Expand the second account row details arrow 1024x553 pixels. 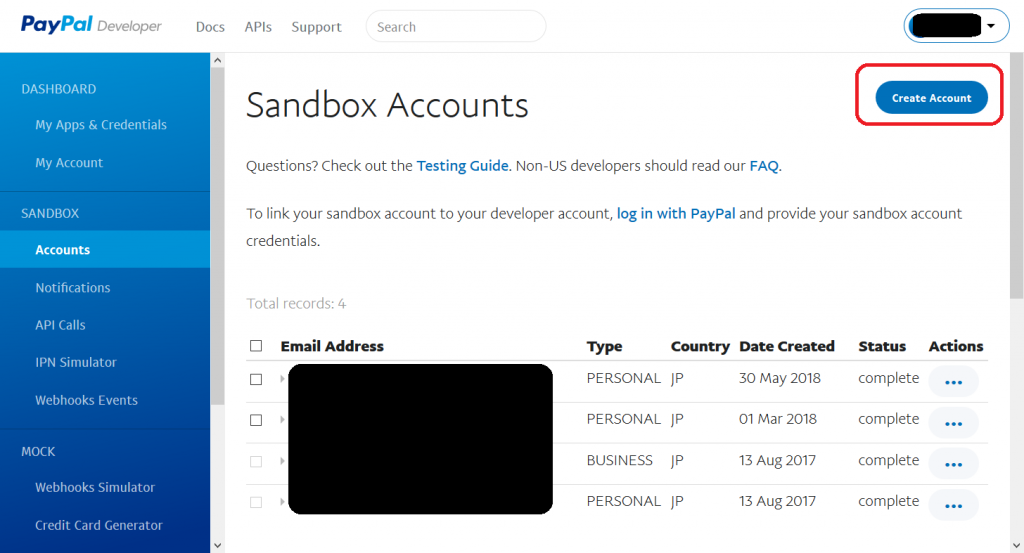[283, 420]
